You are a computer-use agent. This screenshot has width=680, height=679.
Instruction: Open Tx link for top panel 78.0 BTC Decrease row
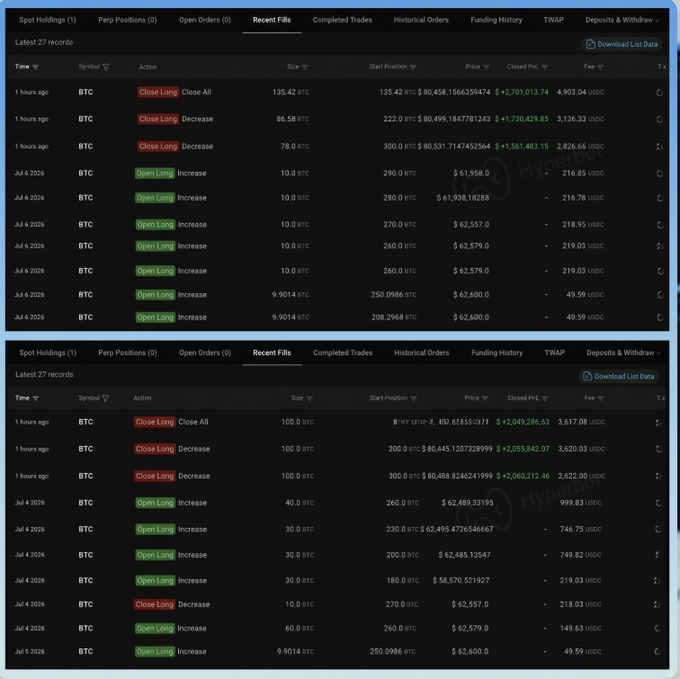(659, 147)
